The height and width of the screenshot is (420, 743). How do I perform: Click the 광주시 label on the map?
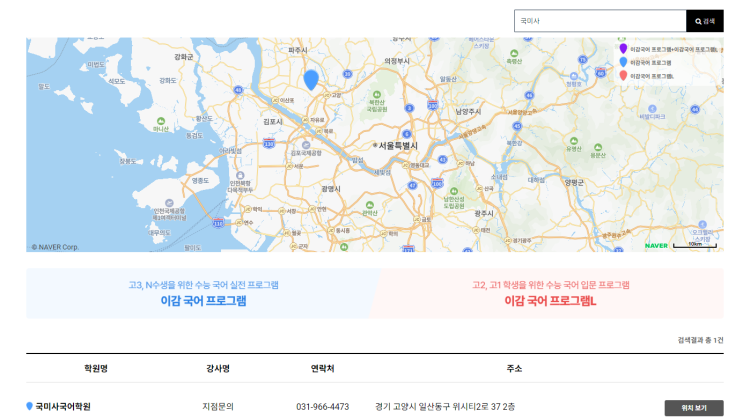pyautogui.click(x=484, y=213)
